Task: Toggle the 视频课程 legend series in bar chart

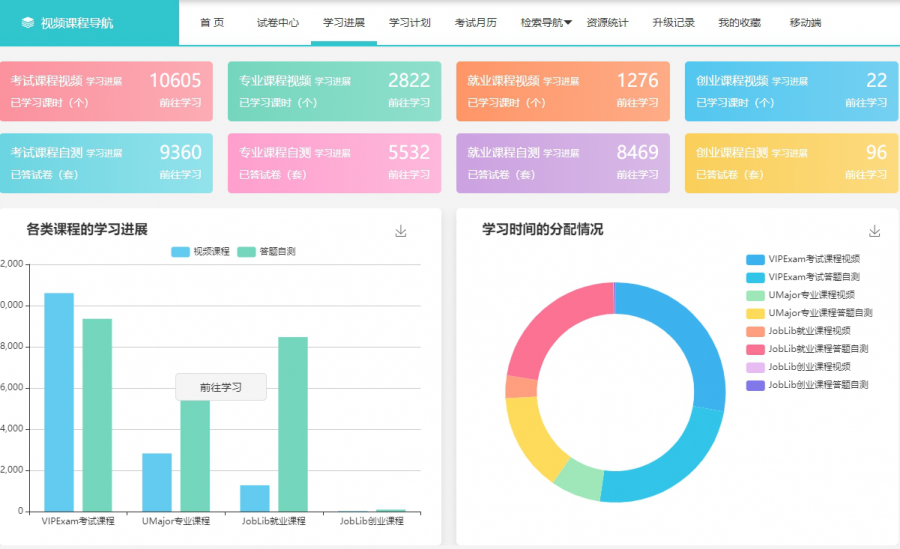Action: [x=201, y=252]
